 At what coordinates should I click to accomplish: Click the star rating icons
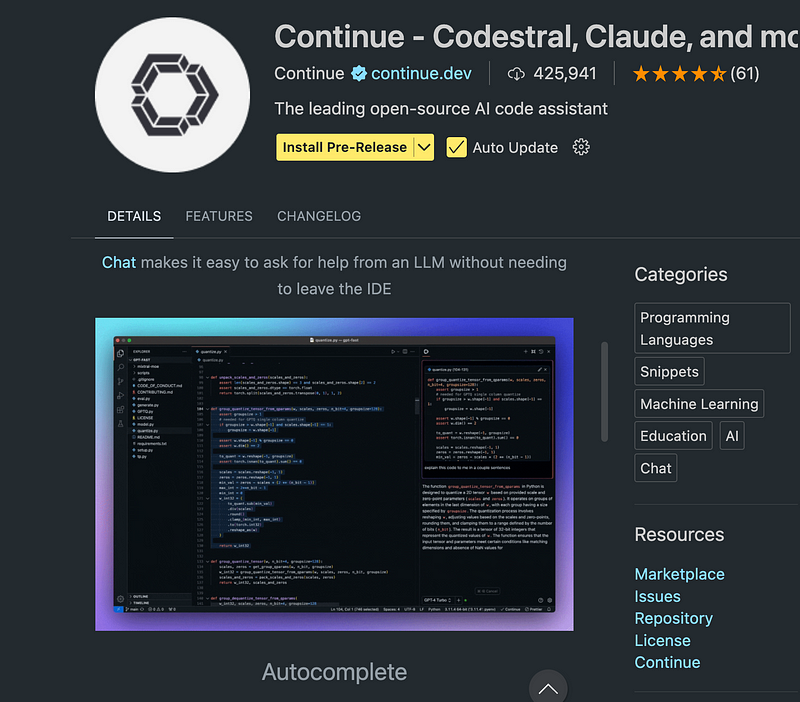678,73
